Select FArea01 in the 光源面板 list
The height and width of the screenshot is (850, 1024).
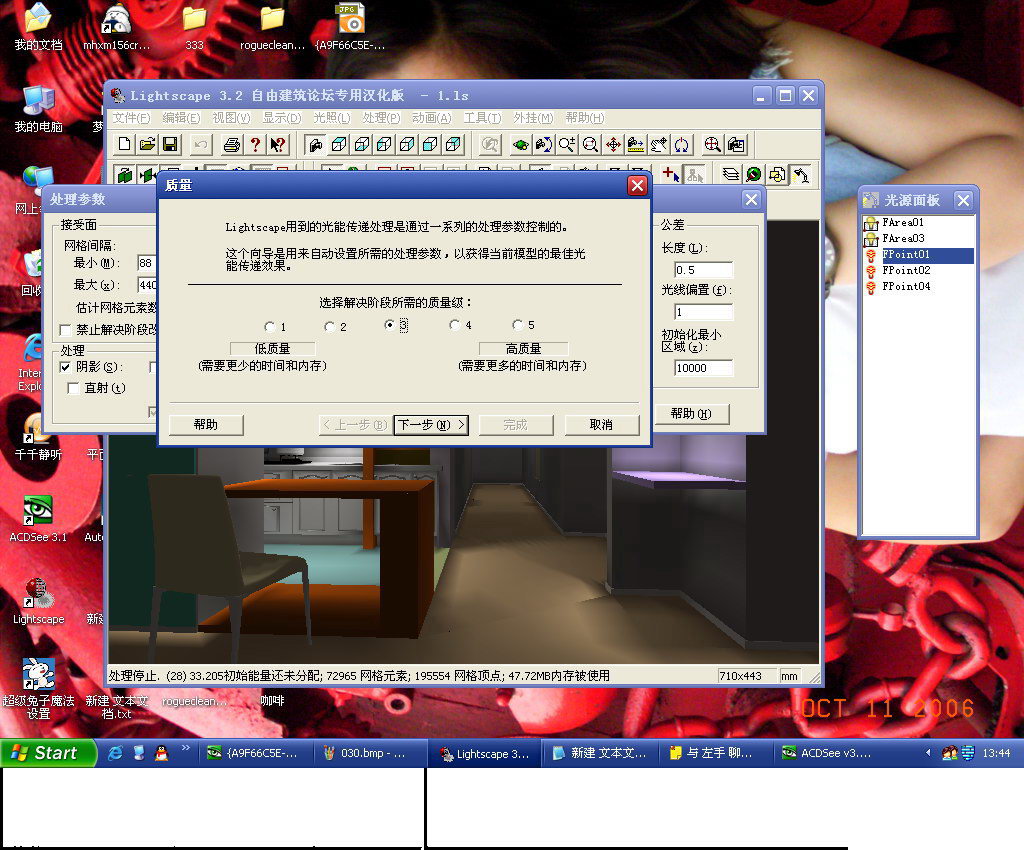click(903, 223)
